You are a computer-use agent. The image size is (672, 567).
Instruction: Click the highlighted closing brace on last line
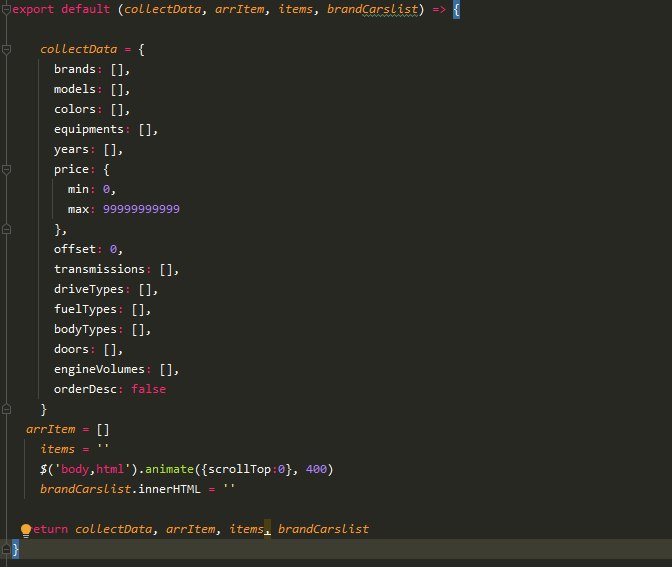[15, 549]
